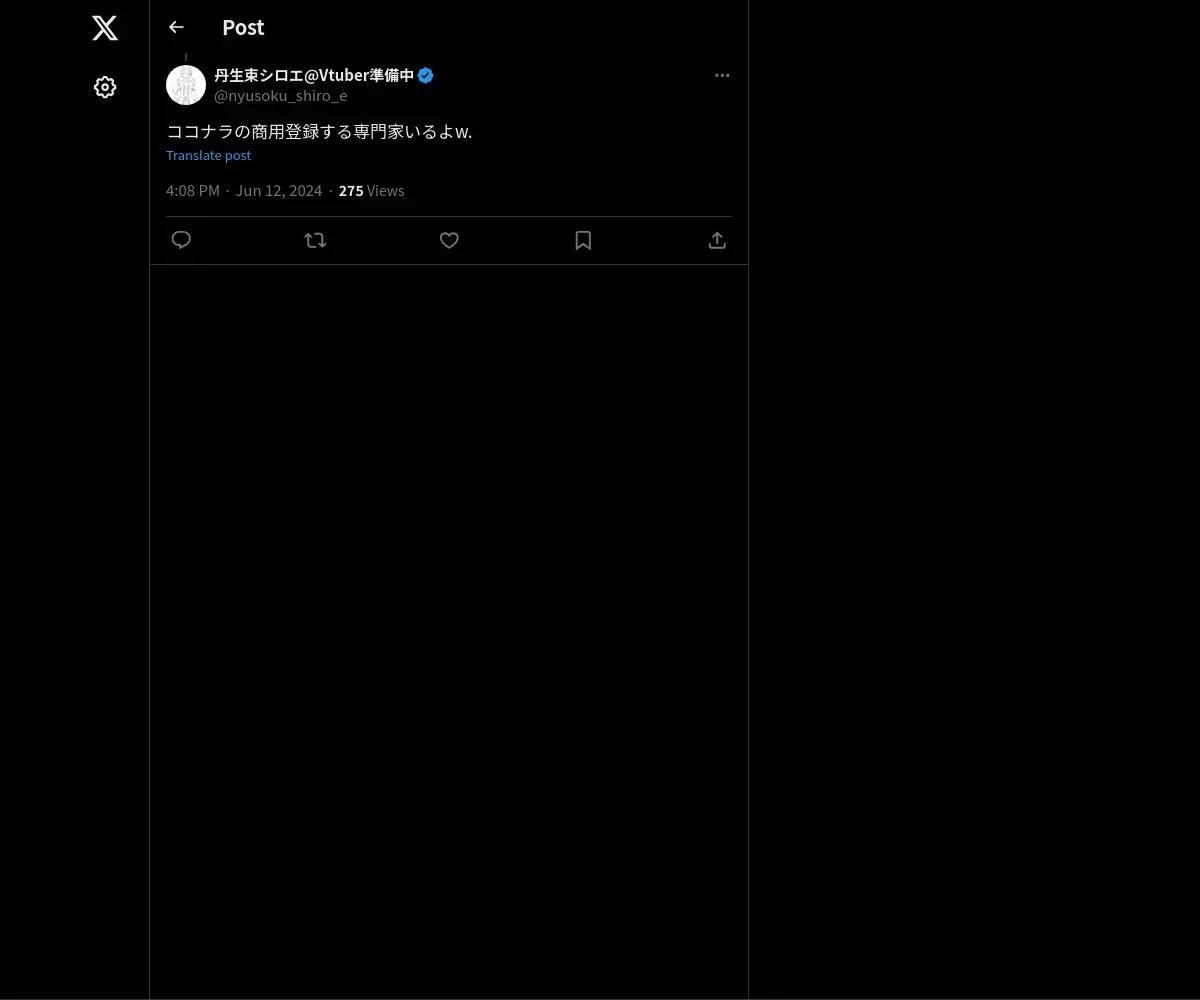
Task: Click the Post header title
Action: tap(243, 27)
